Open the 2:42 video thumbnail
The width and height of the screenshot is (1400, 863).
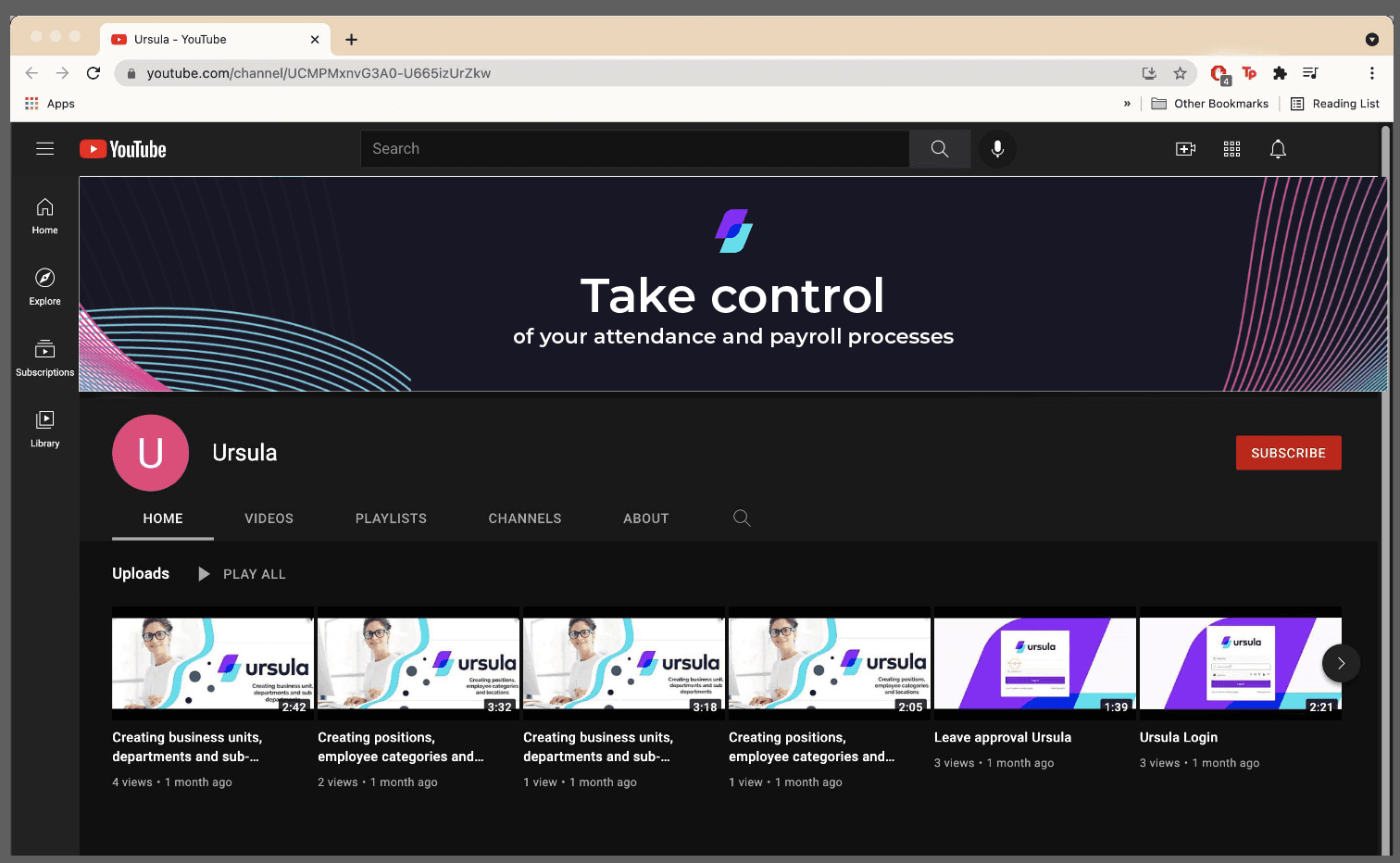[212, 663]
